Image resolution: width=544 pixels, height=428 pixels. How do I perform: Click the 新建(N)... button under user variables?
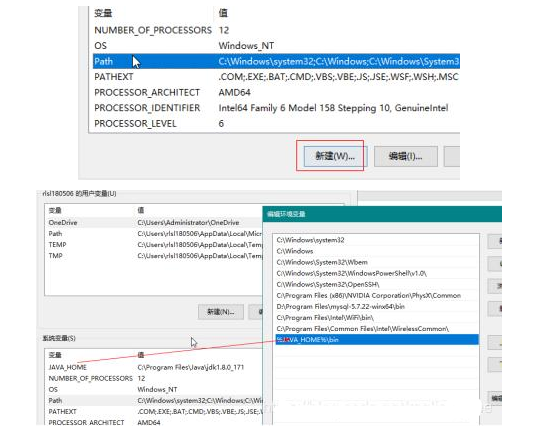click(221, 312)
